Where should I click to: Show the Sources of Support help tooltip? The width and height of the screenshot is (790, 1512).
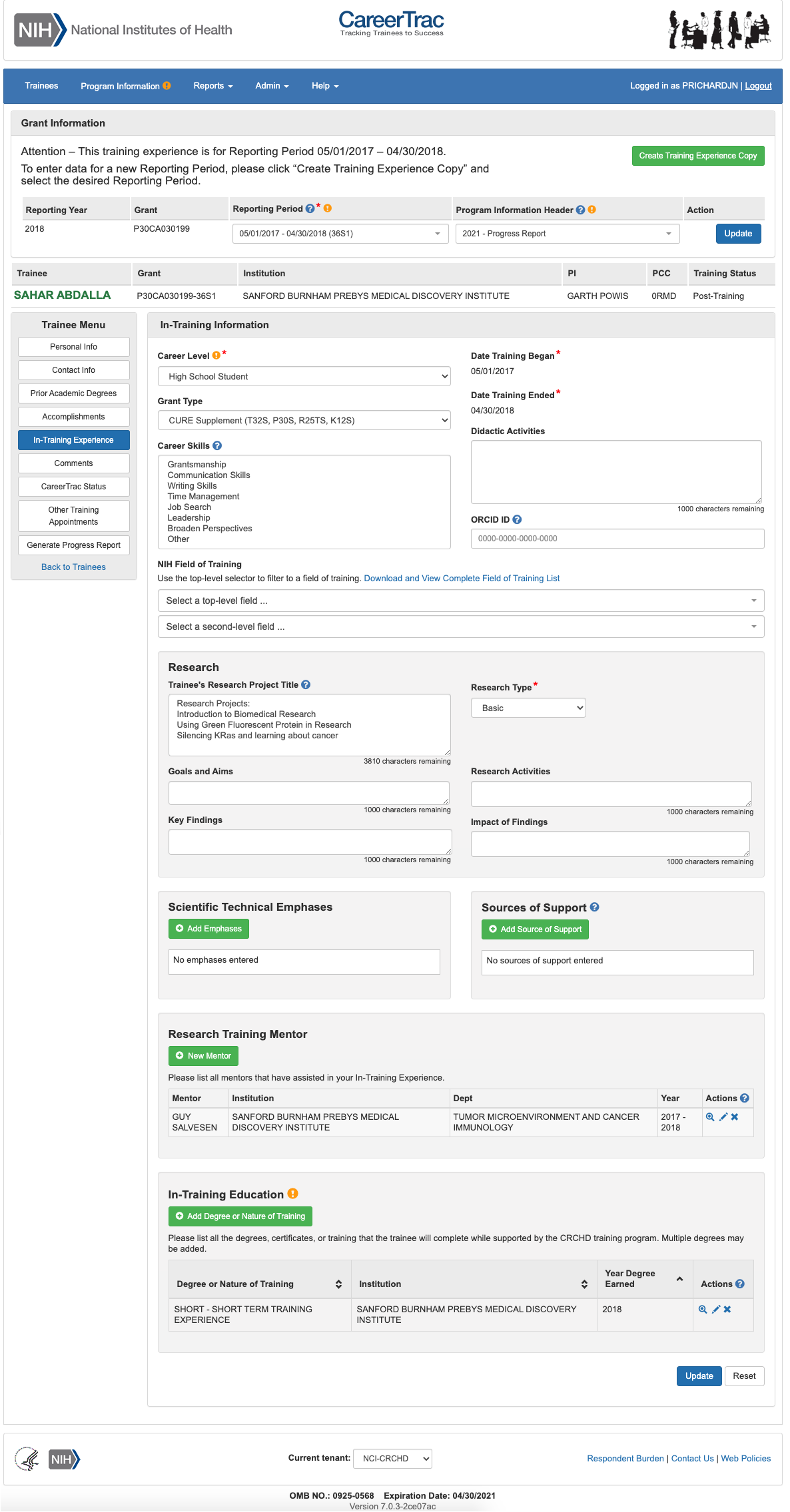pyautogui.click(x=595, y=907)
